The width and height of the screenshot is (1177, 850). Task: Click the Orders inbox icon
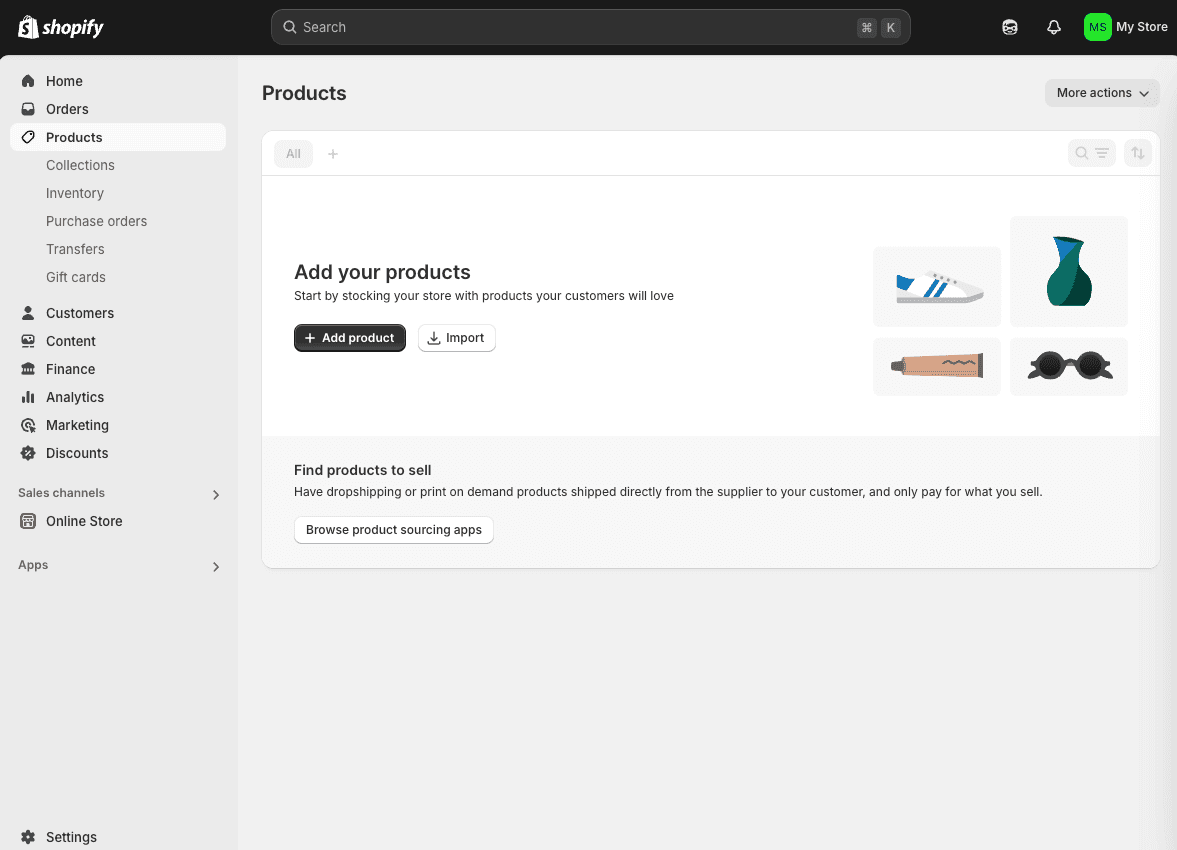tap(28, 109)
